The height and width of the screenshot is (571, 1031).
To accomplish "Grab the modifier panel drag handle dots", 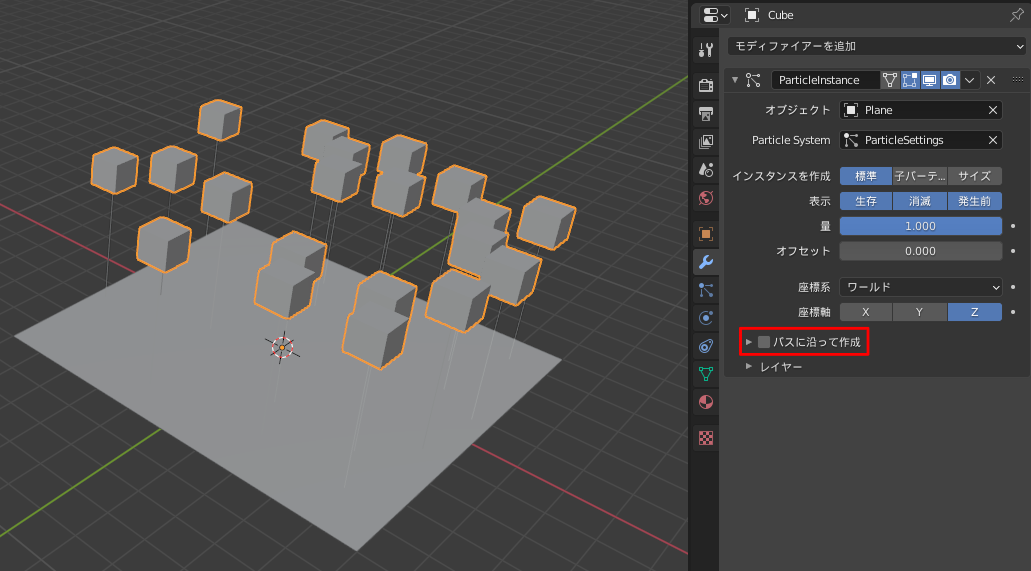I will pos(1018,80).
